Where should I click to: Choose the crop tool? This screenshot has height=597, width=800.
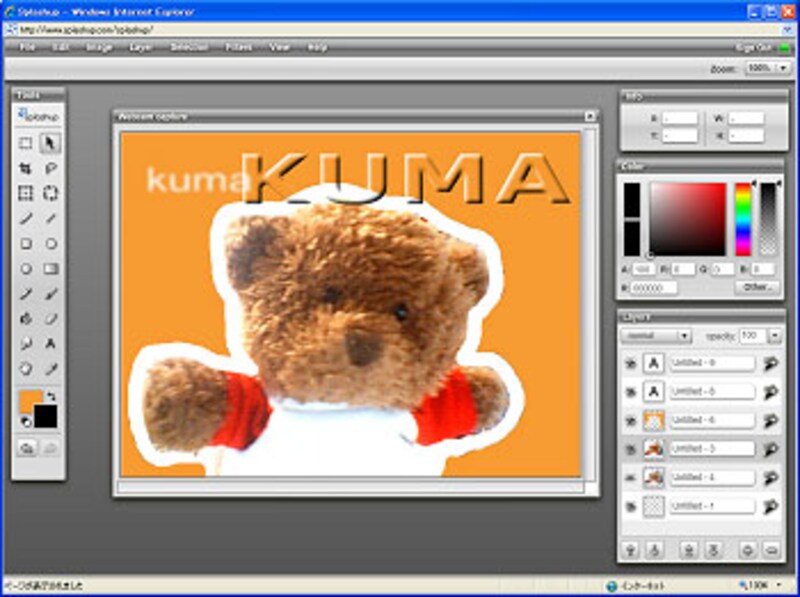point(27,168)
